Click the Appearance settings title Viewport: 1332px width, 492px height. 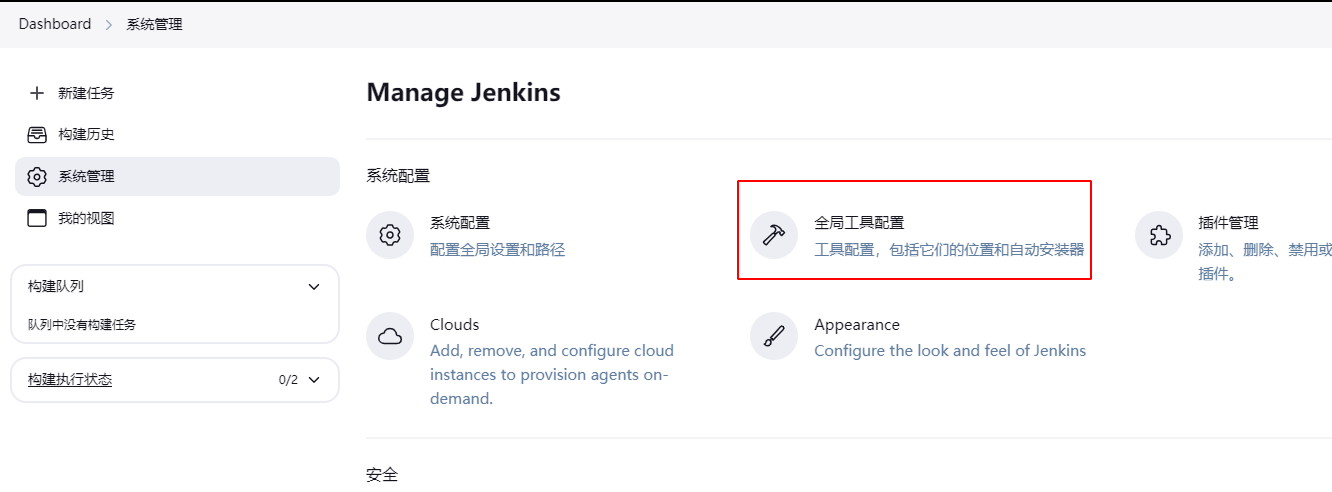tap(857, 325)
